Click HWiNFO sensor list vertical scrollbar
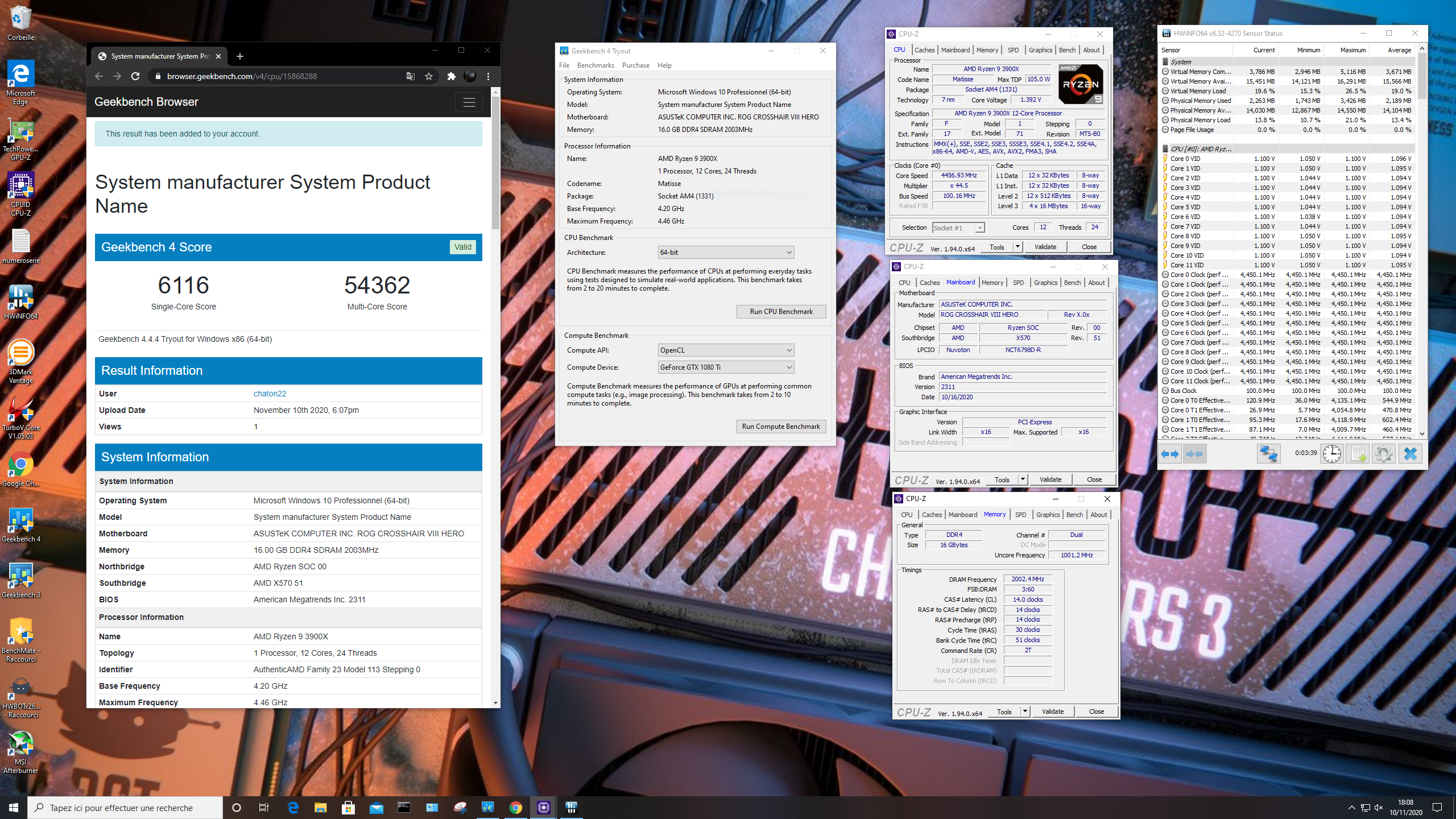The image size is (1456, 819). [x=1422, y=242]
